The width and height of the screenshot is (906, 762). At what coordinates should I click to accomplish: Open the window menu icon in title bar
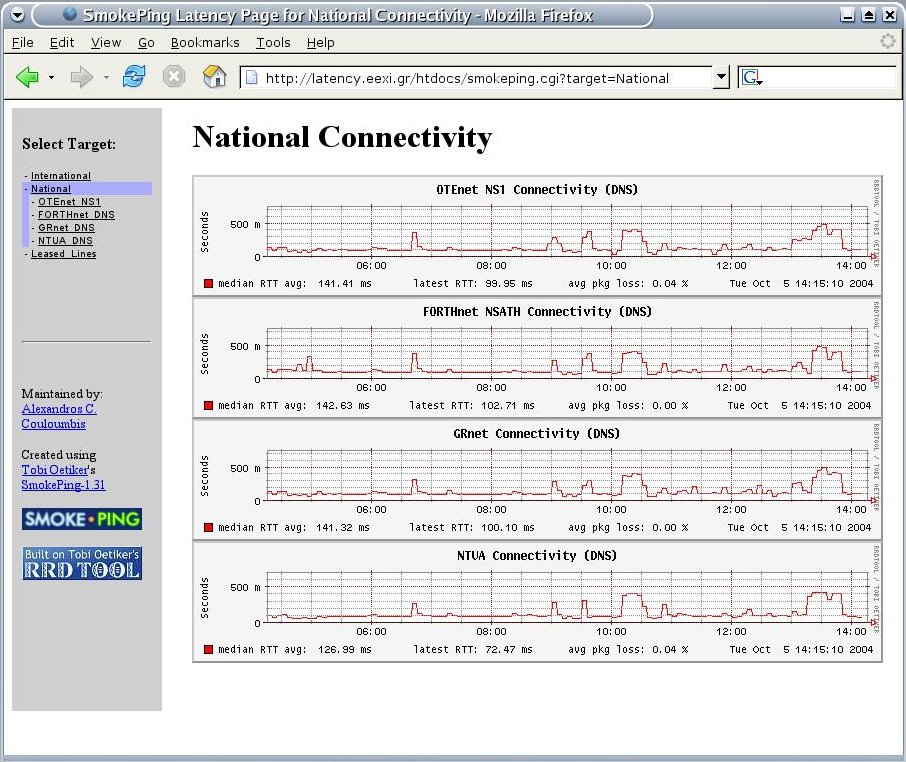point(17,15)
